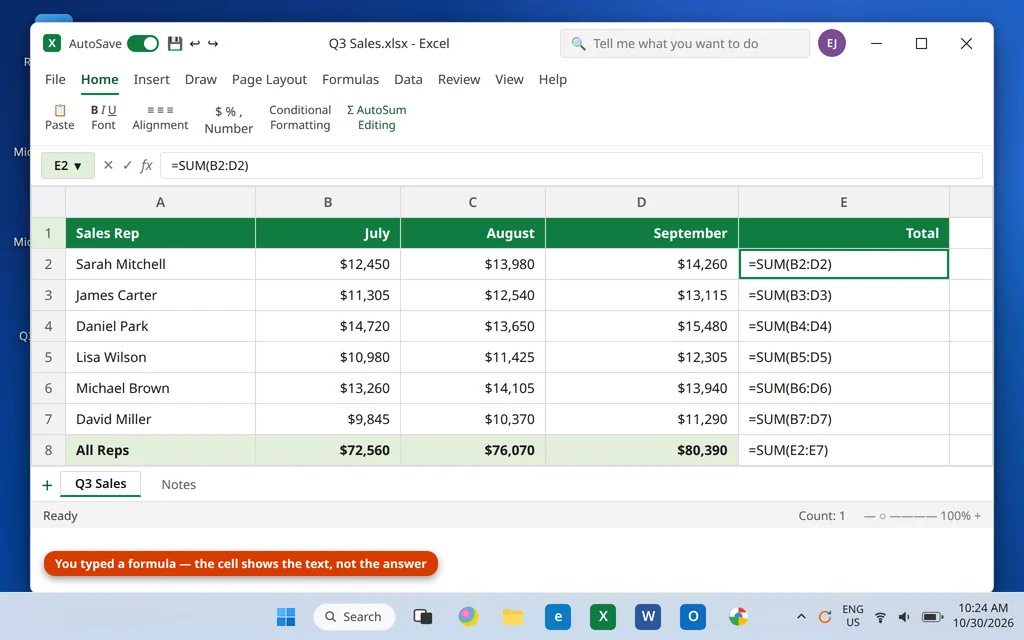Open Copilot from the taskbar
Image resolution: width=1024 pixels, height=640 pixels.
468,616
